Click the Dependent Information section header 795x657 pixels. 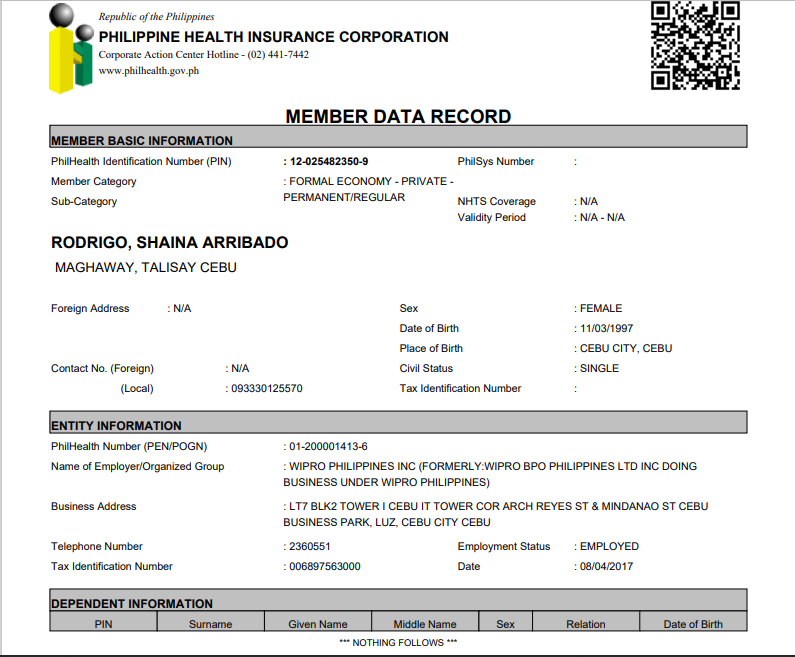click(x=132, y=603)
